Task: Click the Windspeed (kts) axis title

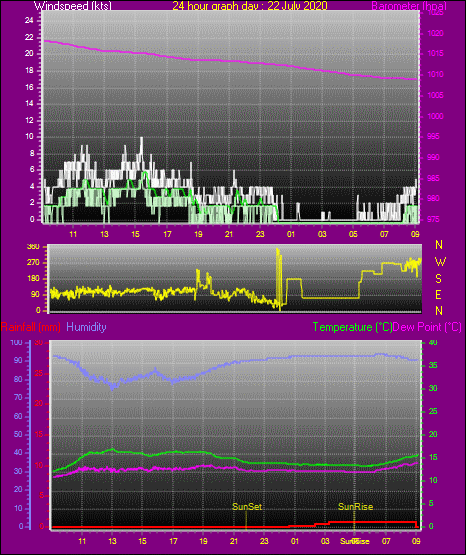Action: [73, 6]
